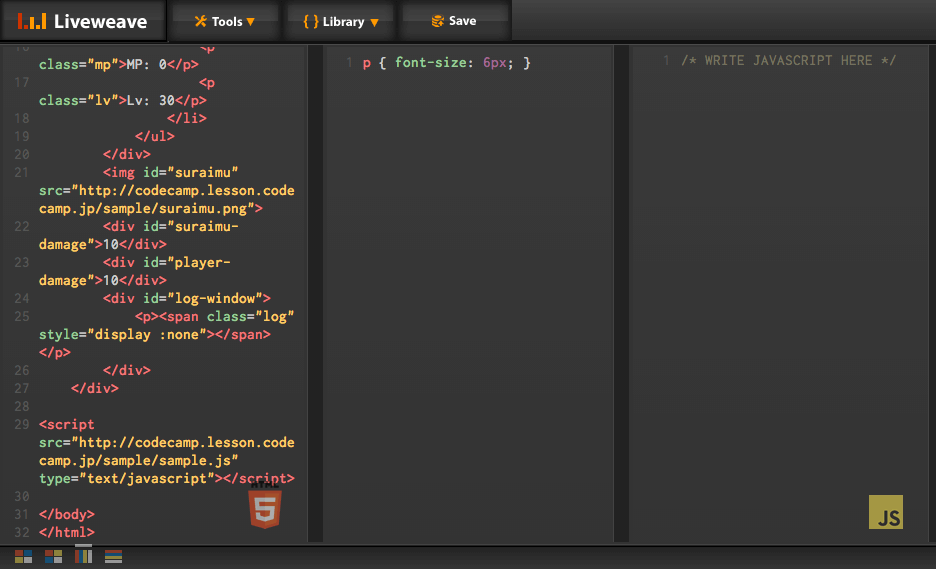Viewport: 936px width, 569px height.
Task: Click the div id="log-window" line
Action: [187, 299]
